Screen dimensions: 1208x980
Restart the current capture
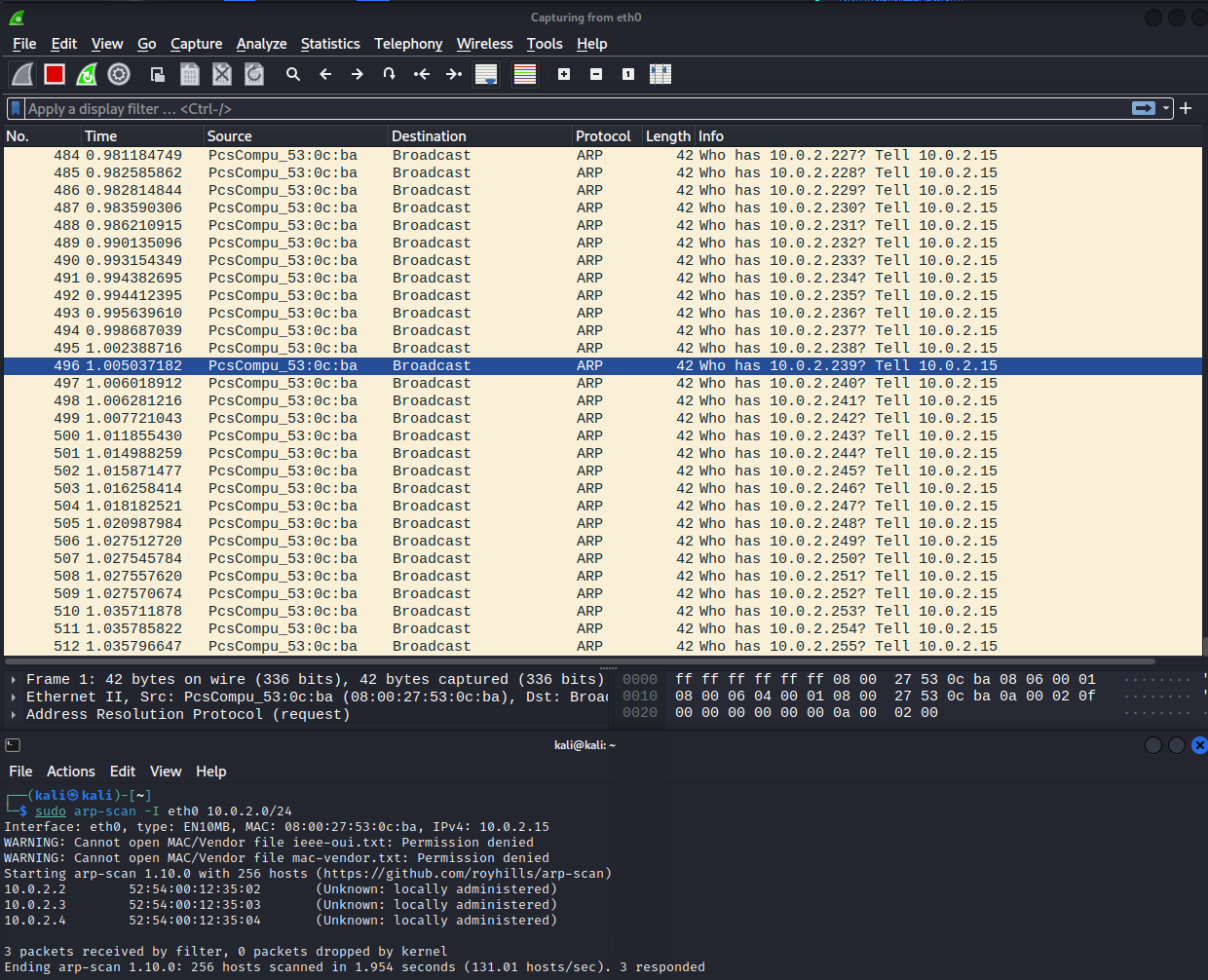(x=87, y=74)
